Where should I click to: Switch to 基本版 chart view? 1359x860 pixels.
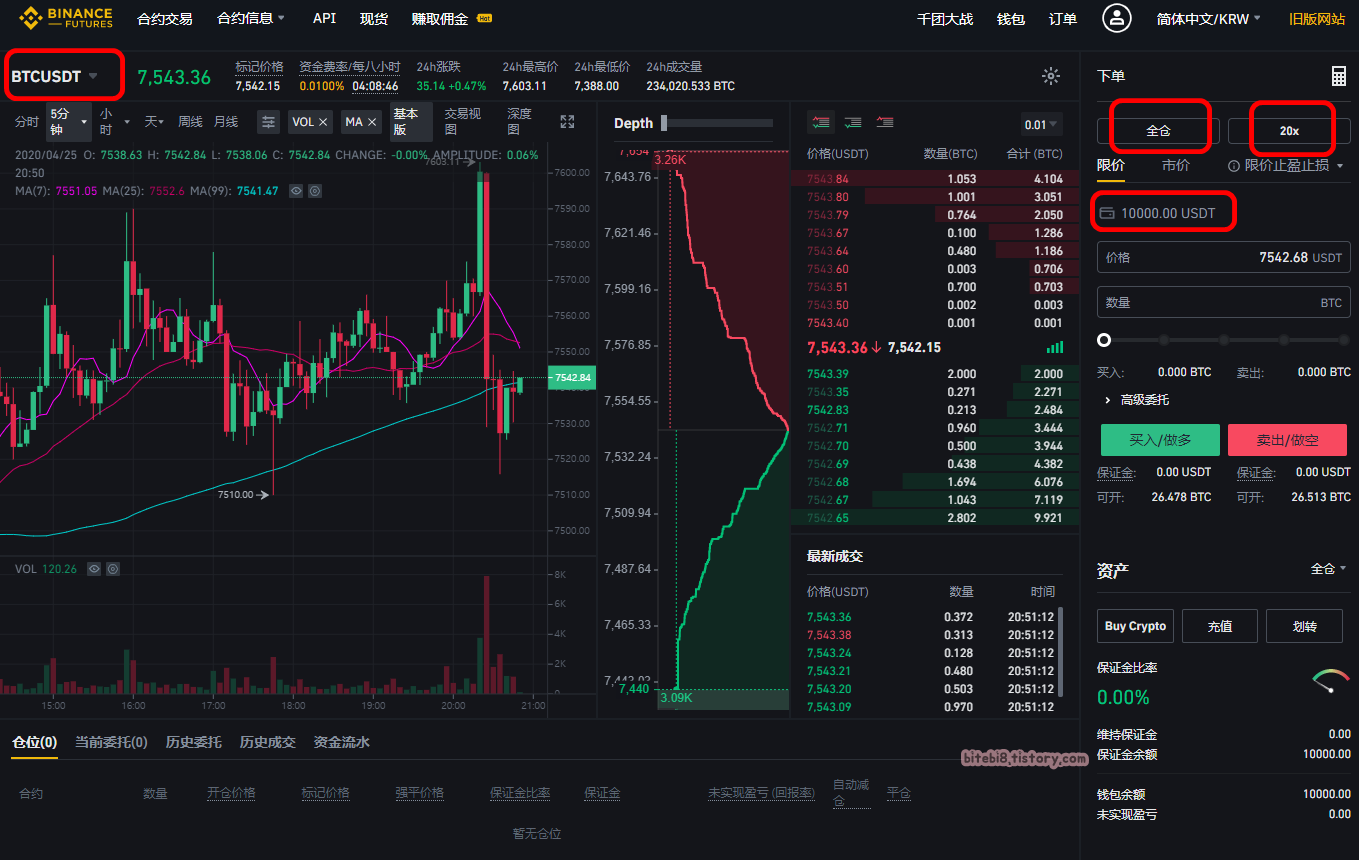[x=411, y=122]
